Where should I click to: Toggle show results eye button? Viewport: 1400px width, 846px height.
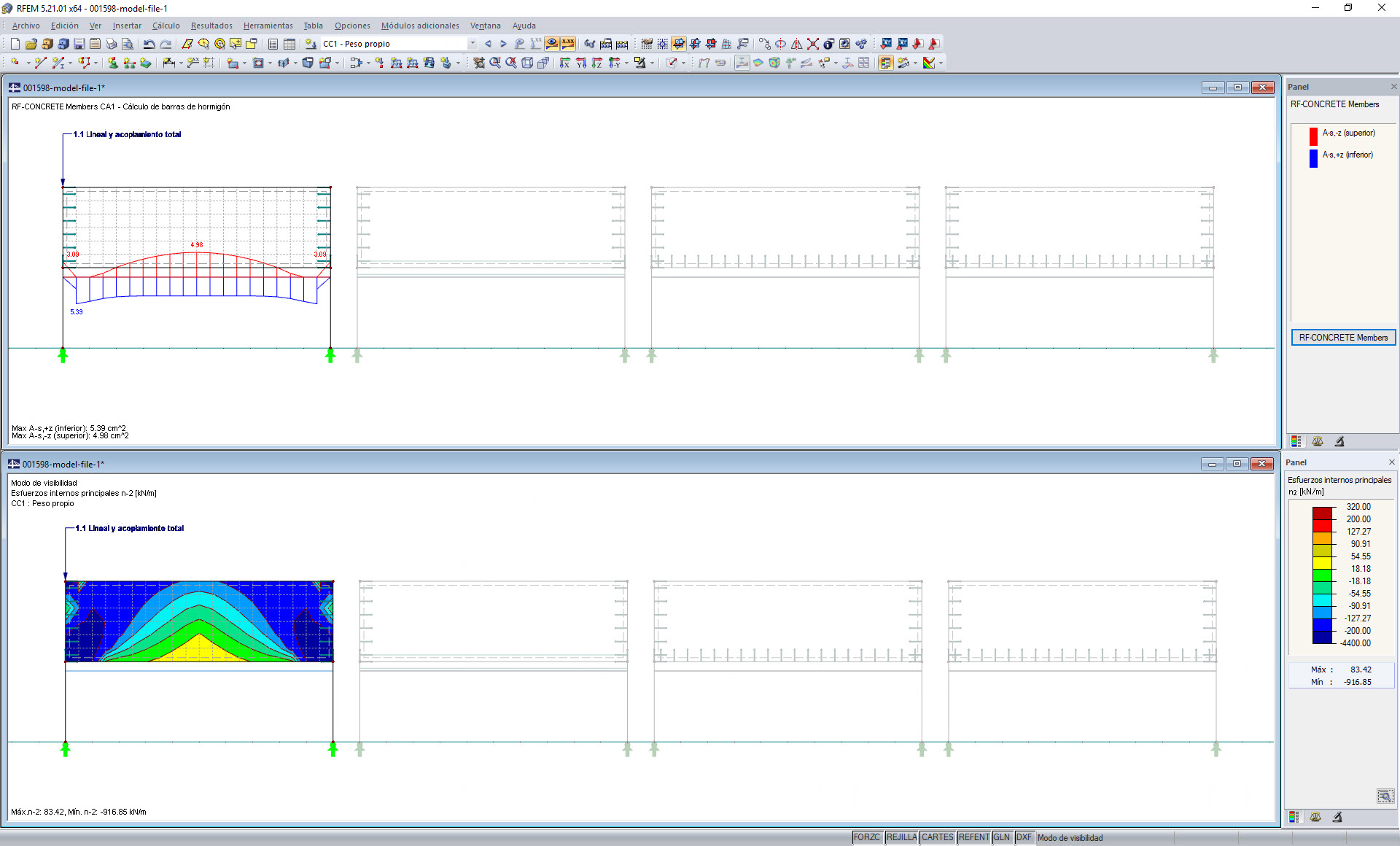[552, 44]
